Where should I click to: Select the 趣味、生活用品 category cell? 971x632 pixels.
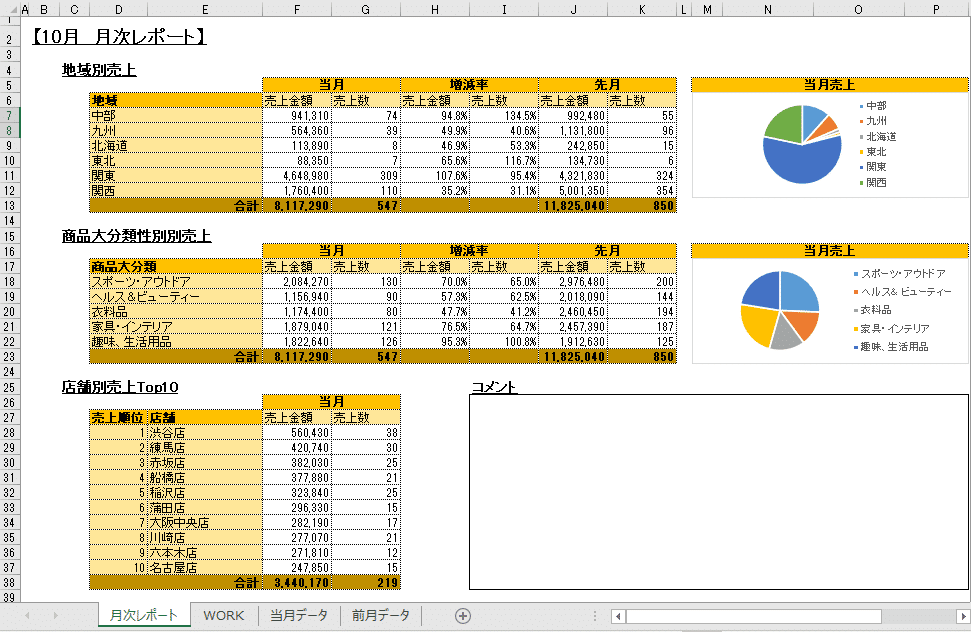click(x=176, y=342)
